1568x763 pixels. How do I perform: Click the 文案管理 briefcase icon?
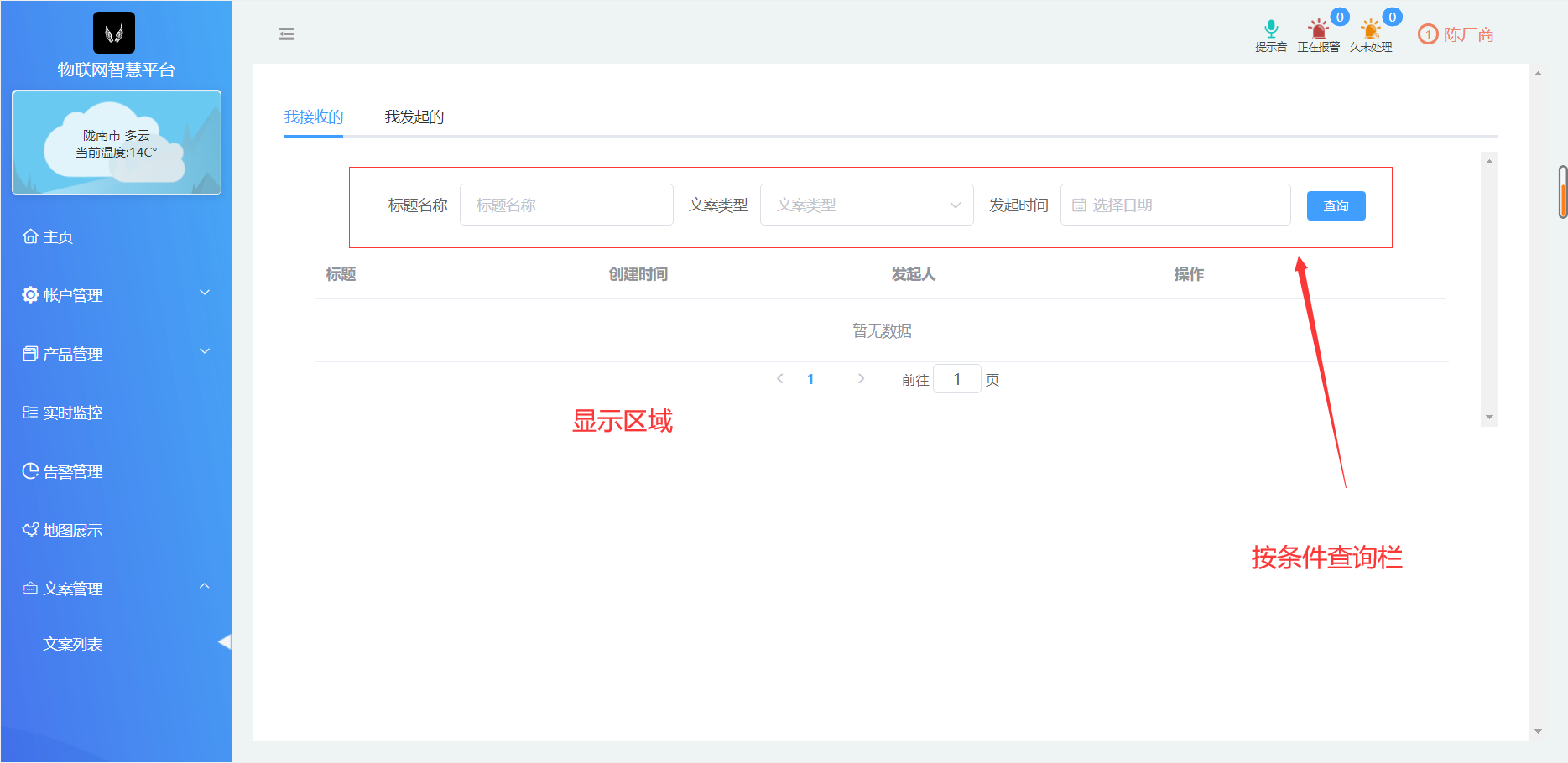[x=30, y=589]
